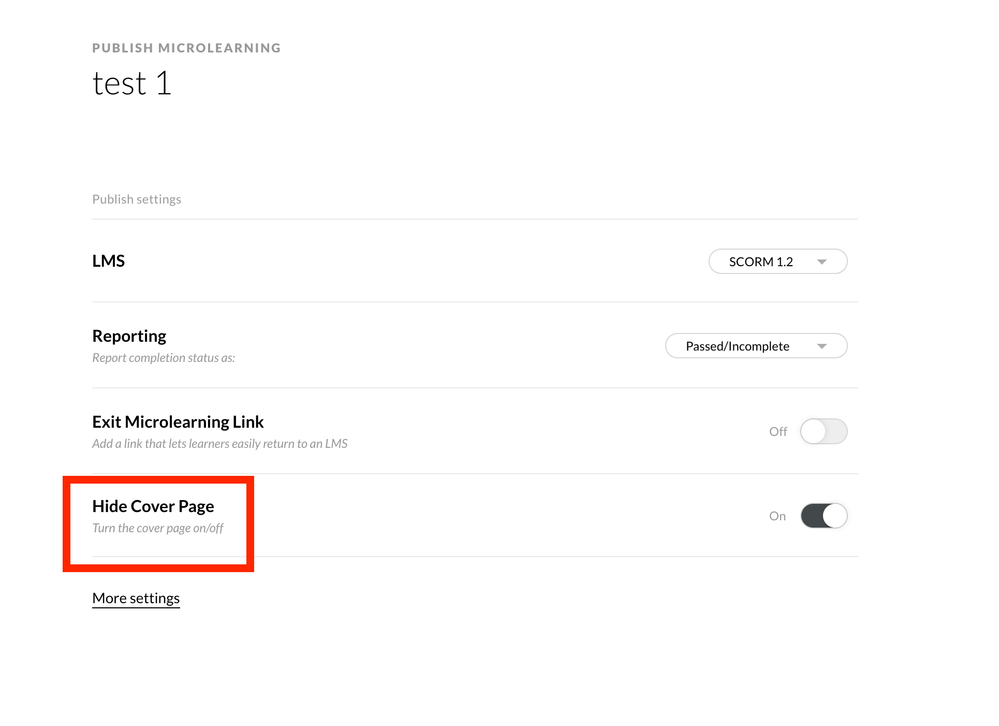Viewport: 999px width, 726px height.
Task: Click the LMS setting label
Action: pos(108,261)
